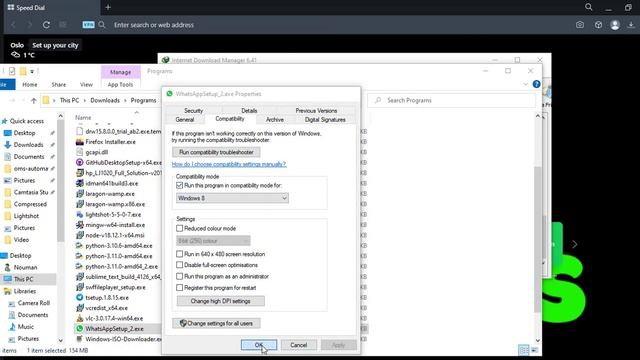Open the Windows 8 compatibility dropdown
Image resolution: width=640 pixels, height=360 pixels.
coord(232,198)
